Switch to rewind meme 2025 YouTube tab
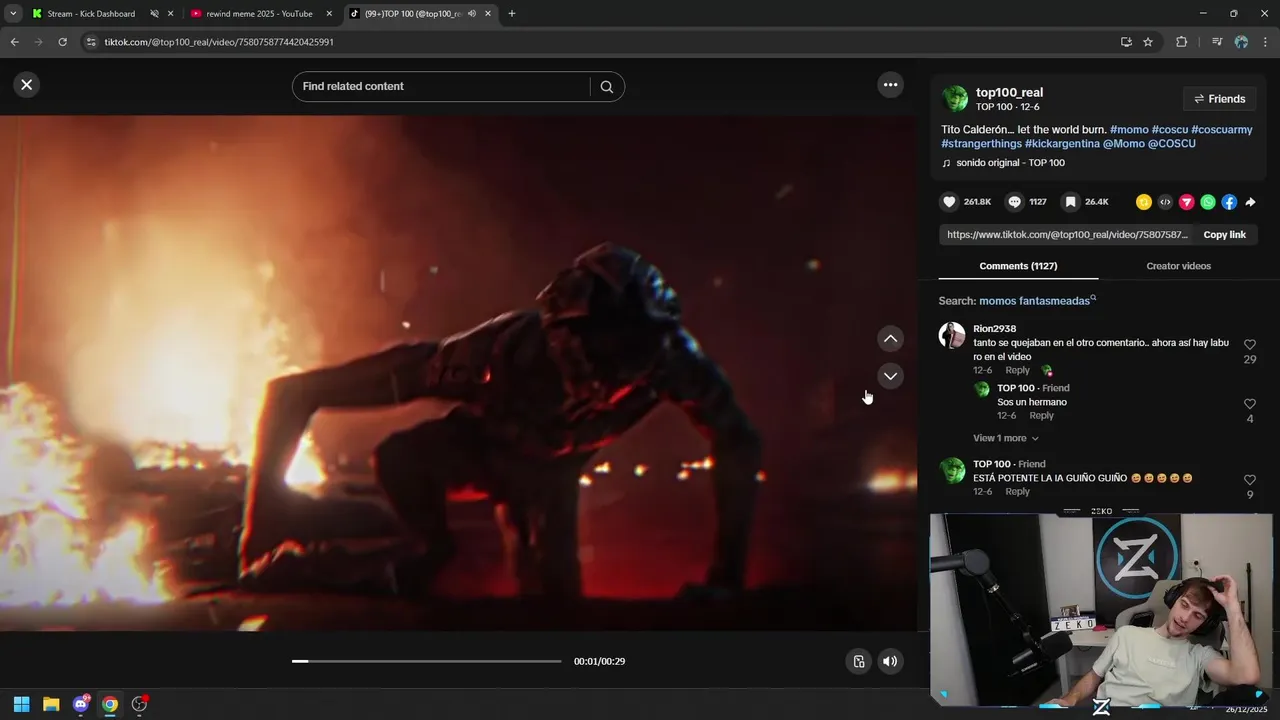 (x=259, y=14)
